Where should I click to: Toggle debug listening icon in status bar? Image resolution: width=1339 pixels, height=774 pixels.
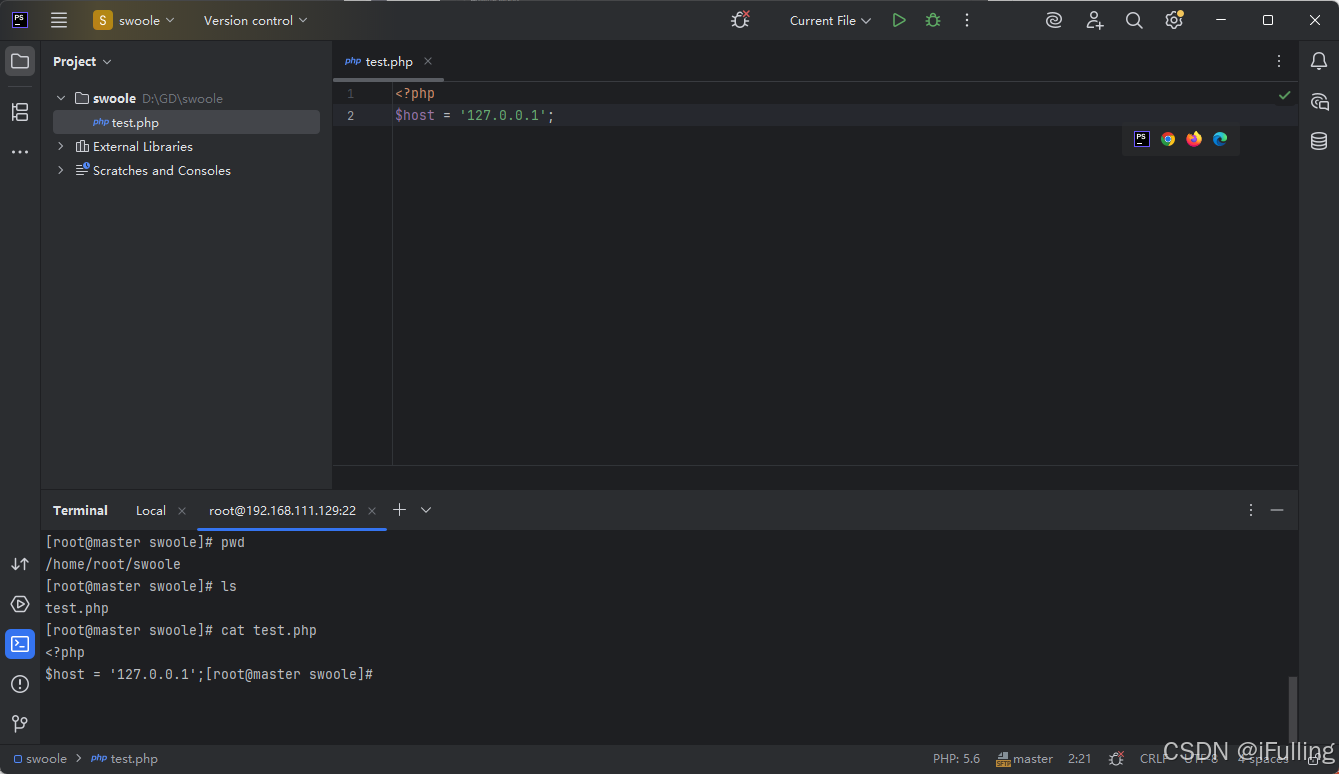pos(1116,759)
